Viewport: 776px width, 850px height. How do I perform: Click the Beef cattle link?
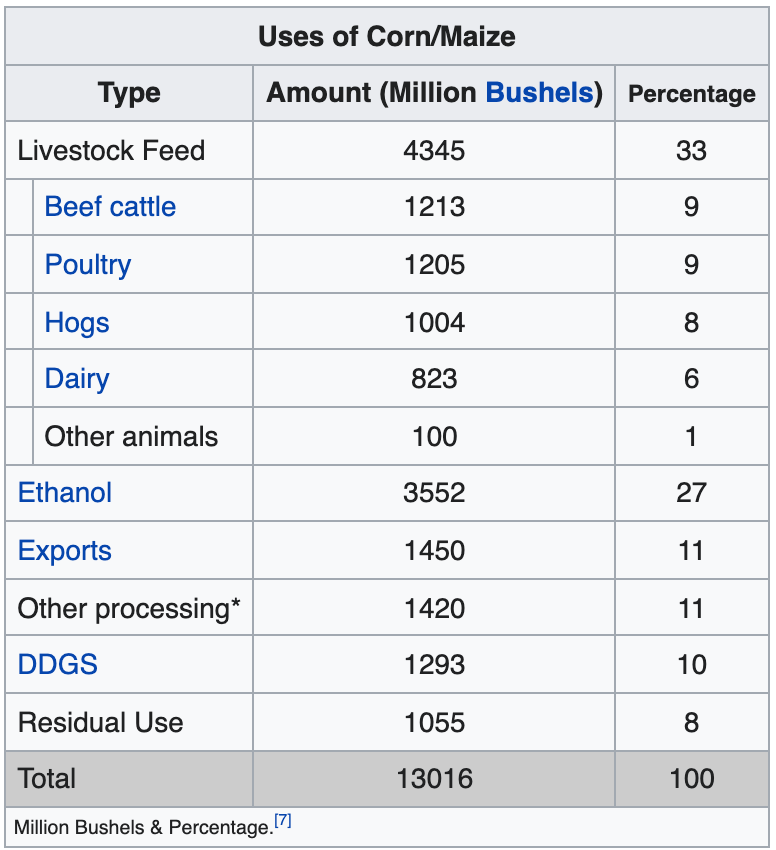coord(110,207)
